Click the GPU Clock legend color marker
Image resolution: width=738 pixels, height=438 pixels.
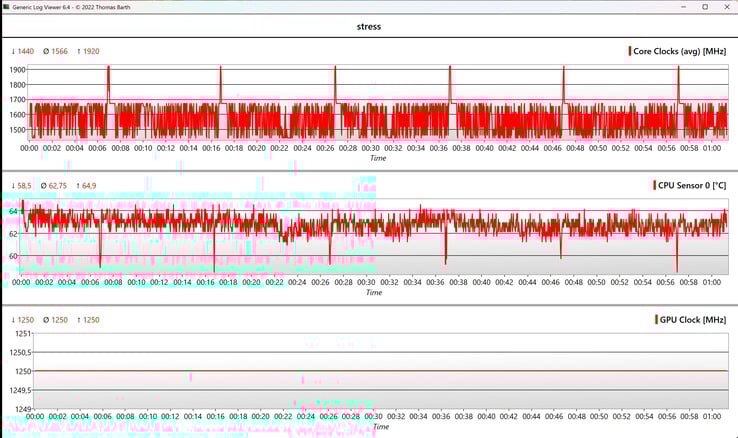click(656, 319)
